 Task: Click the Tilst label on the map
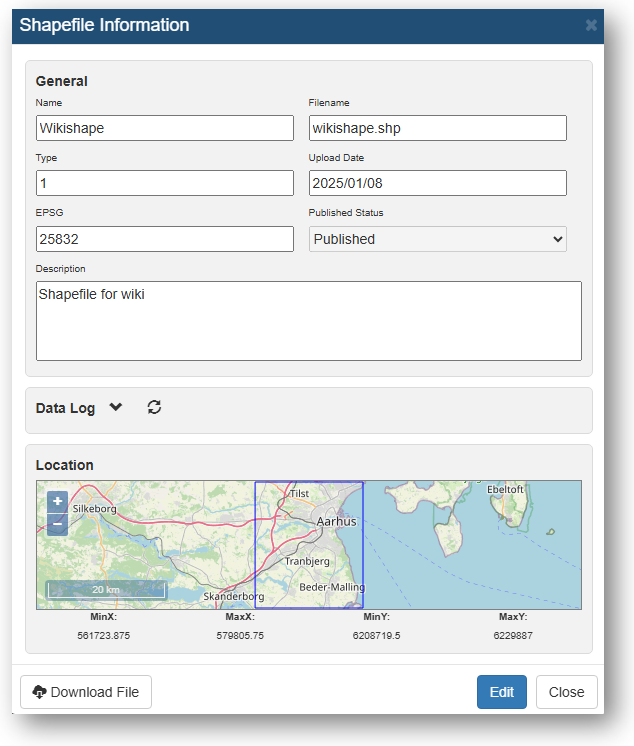point(300,494)
